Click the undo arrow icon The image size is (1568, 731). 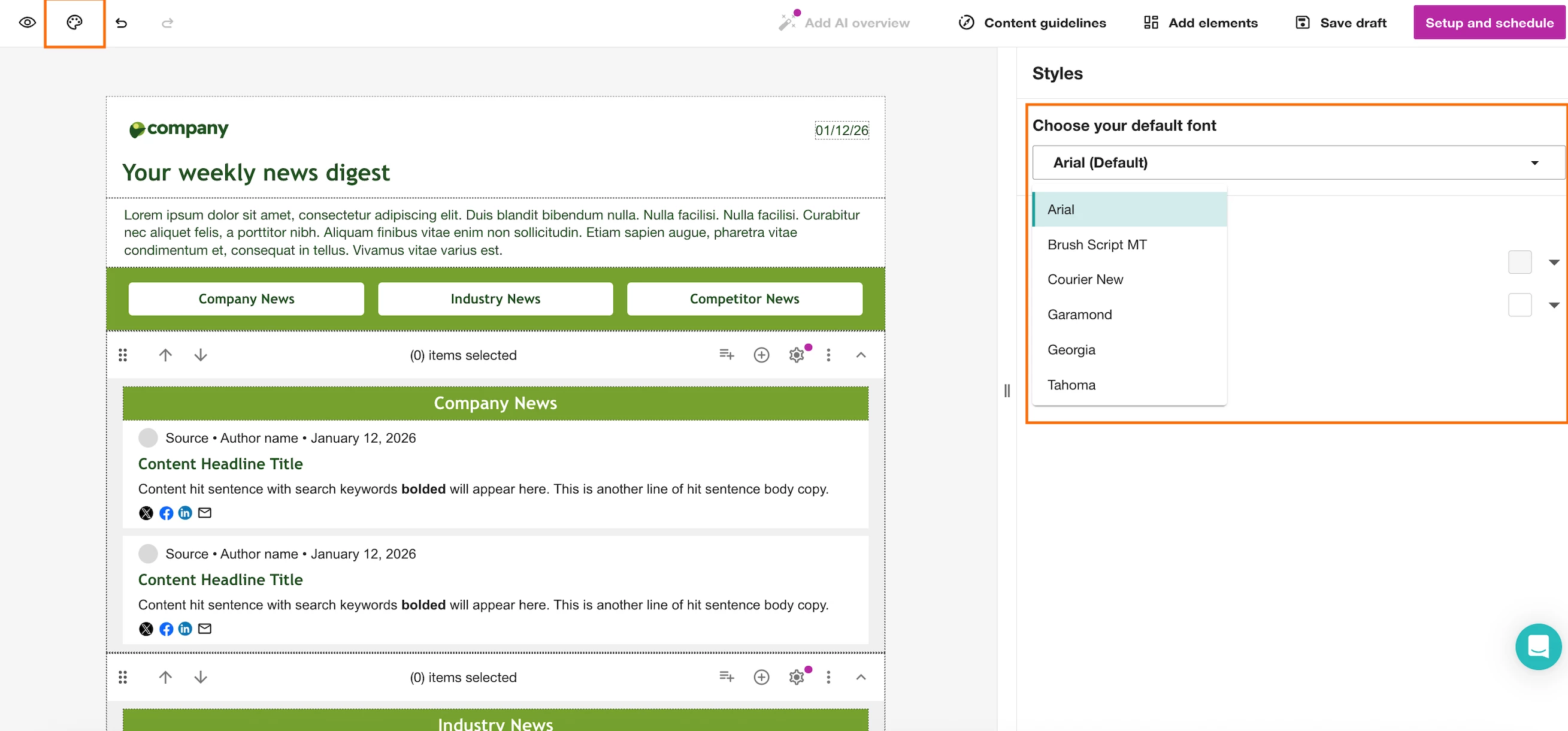pyautogui.click(x=121, y=23)
